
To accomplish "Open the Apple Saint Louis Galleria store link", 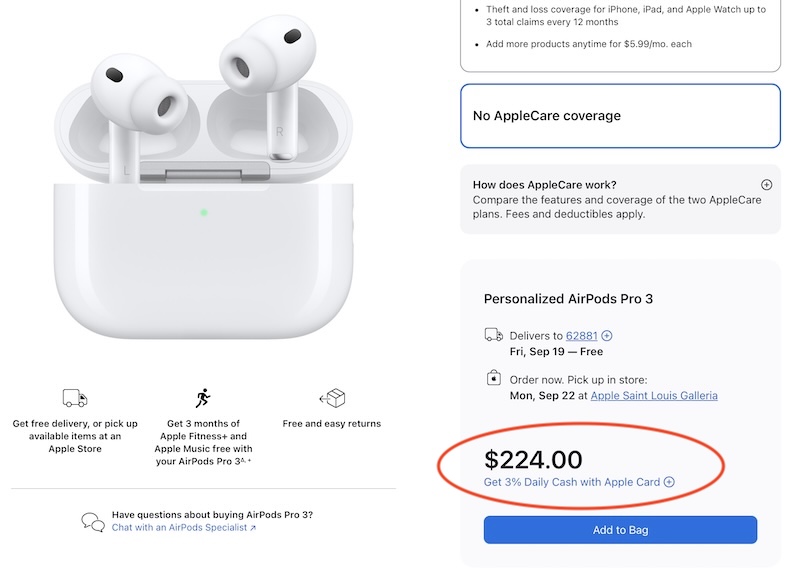I will pyautogui.click(x=654, y=396).
